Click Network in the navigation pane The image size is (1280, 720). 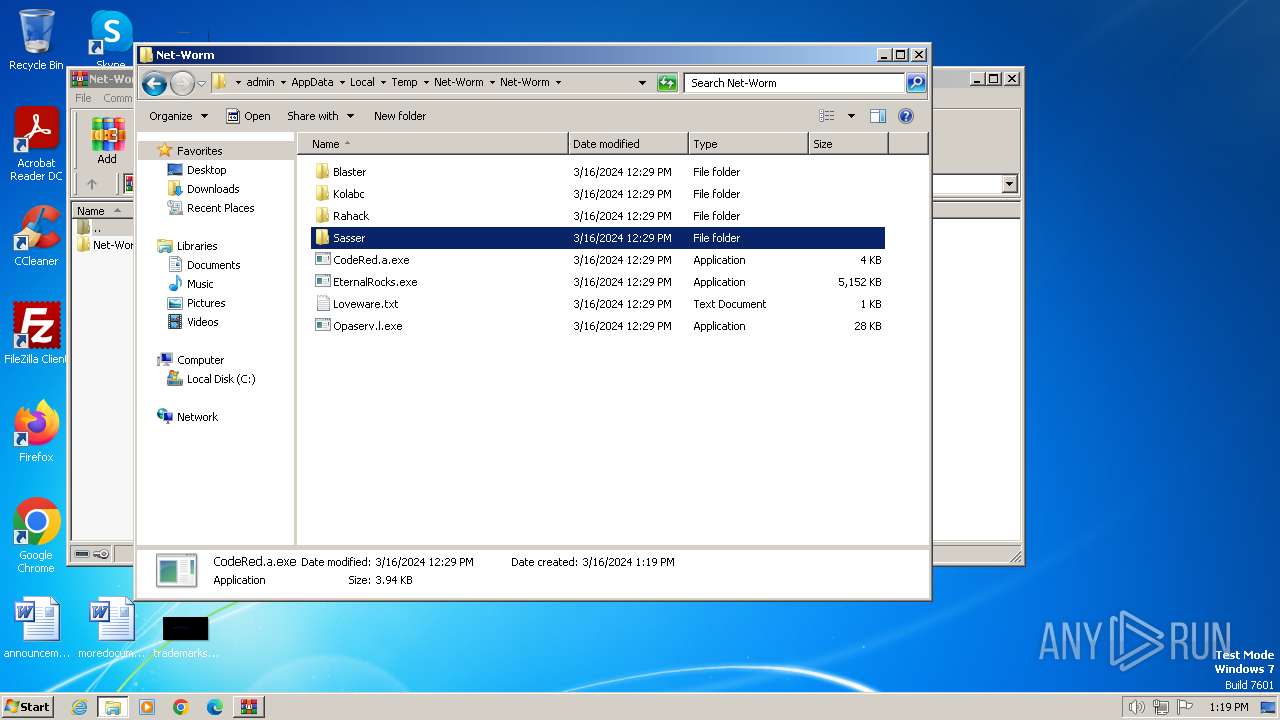[x=197, y=417]
